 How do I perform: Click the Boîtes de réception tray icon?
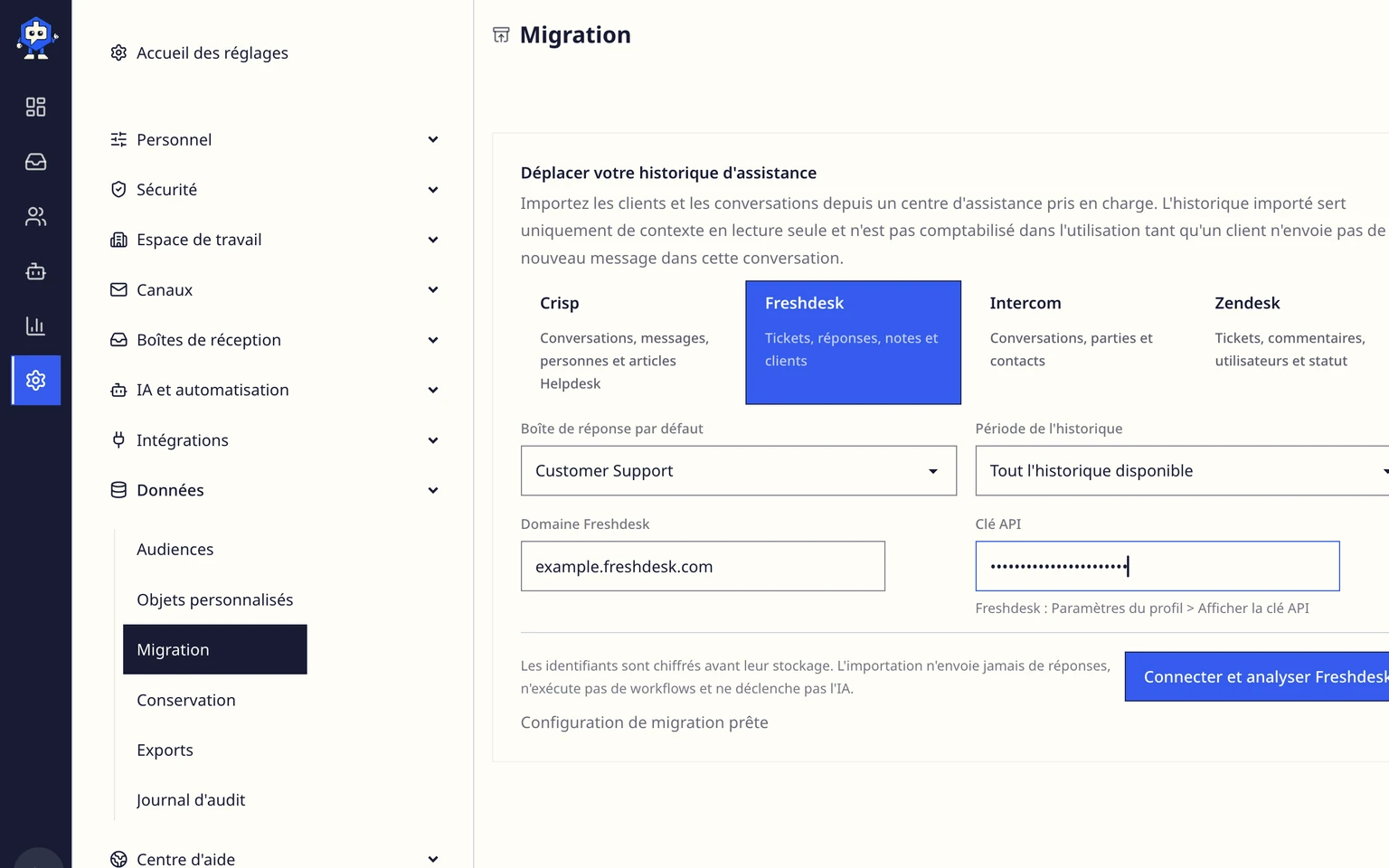tap(118, 340)
